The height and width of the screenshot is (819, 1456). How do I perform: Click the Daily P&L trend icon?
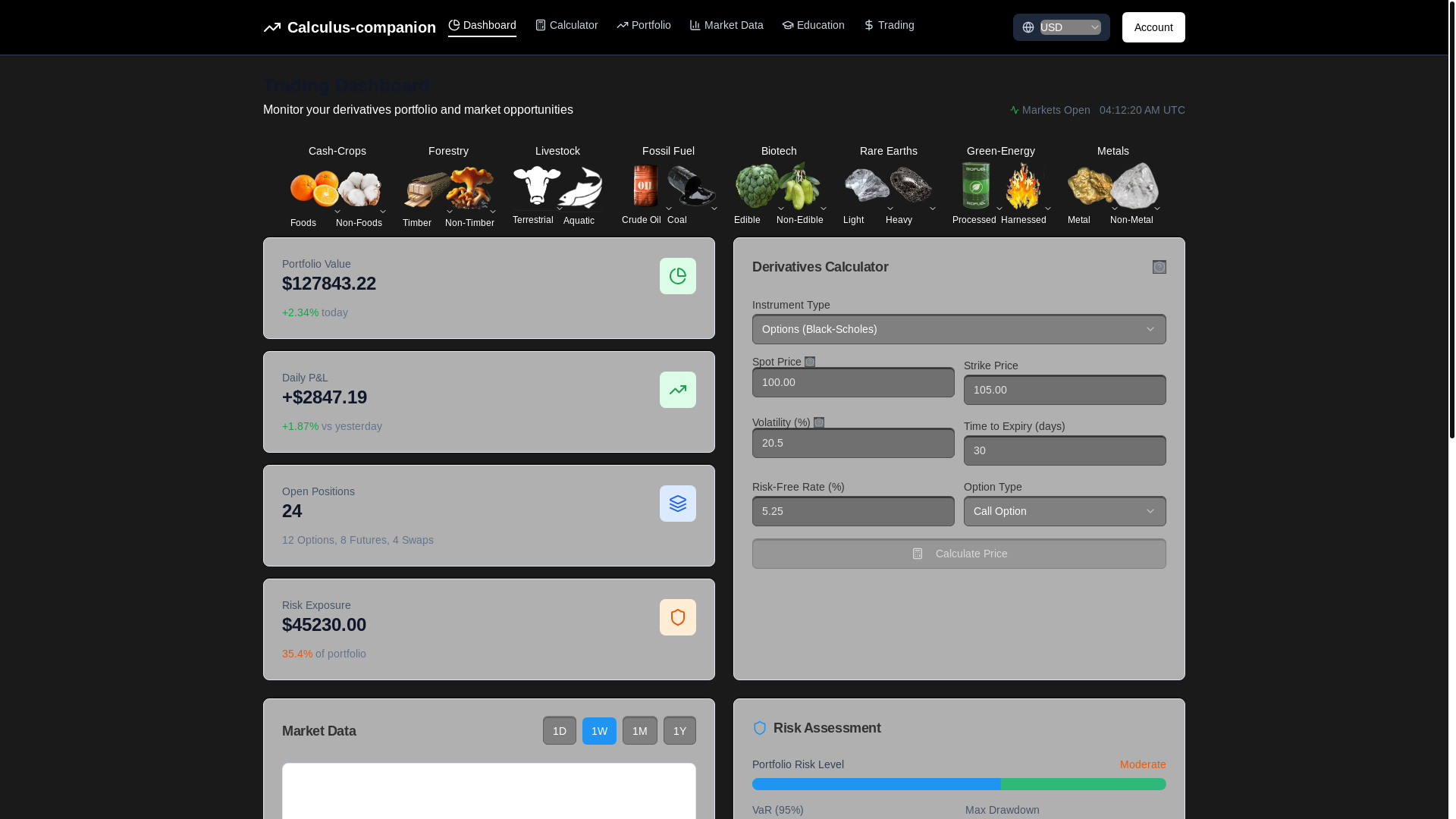678,390
